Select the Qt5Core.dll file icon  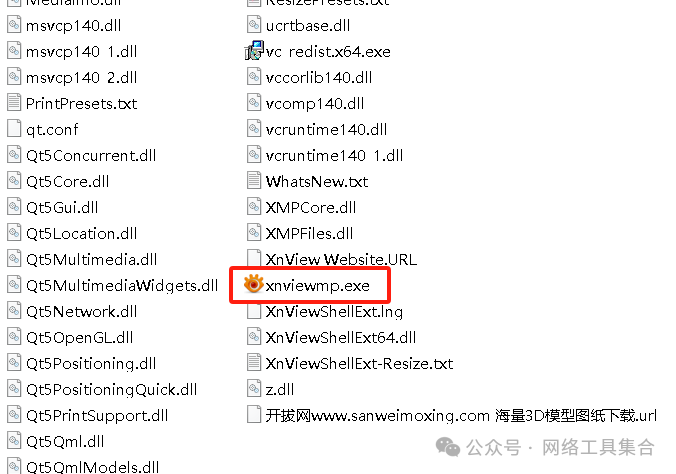pos(14,181)
